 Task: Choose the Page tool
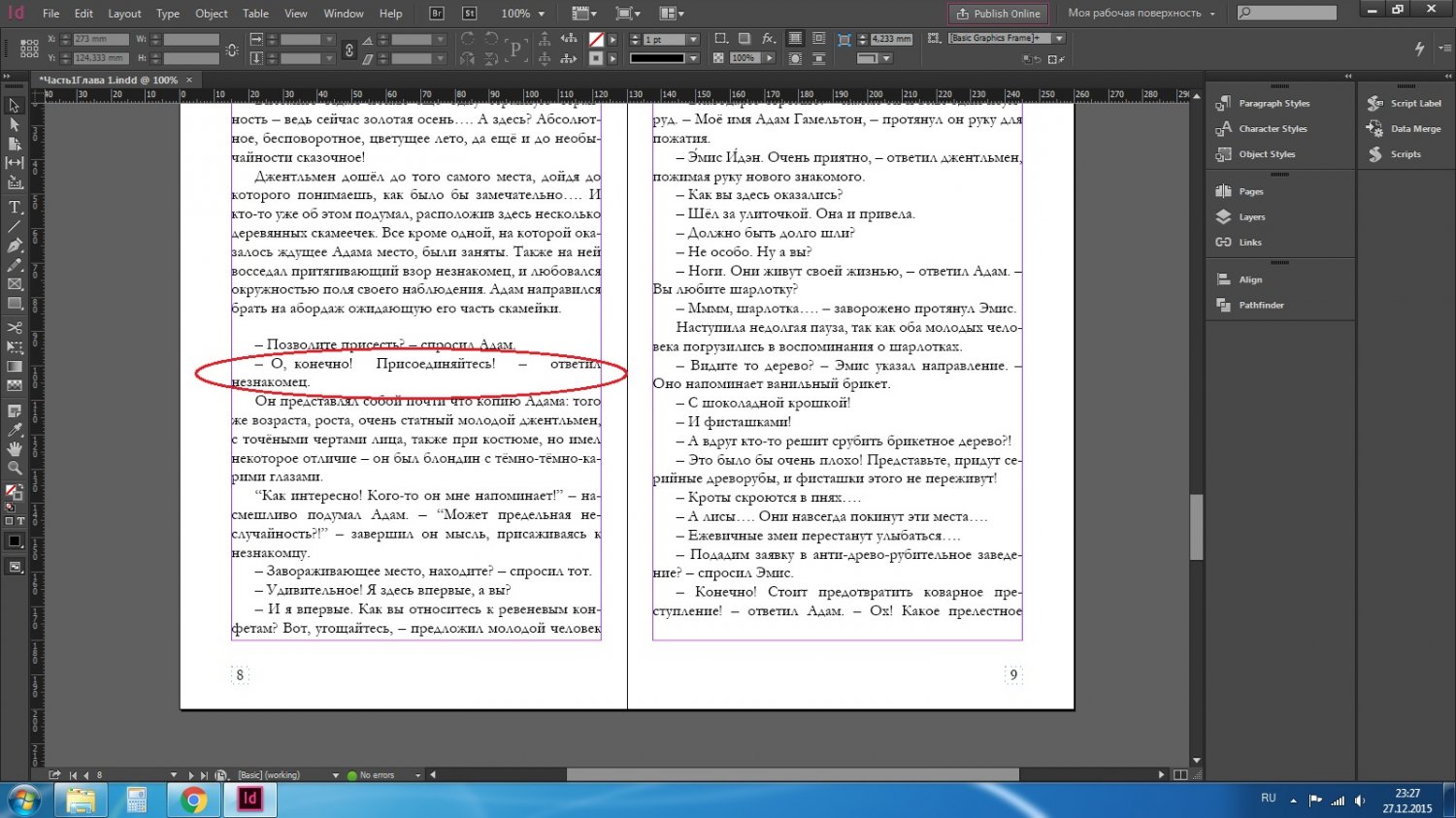(x=15, y=144)
